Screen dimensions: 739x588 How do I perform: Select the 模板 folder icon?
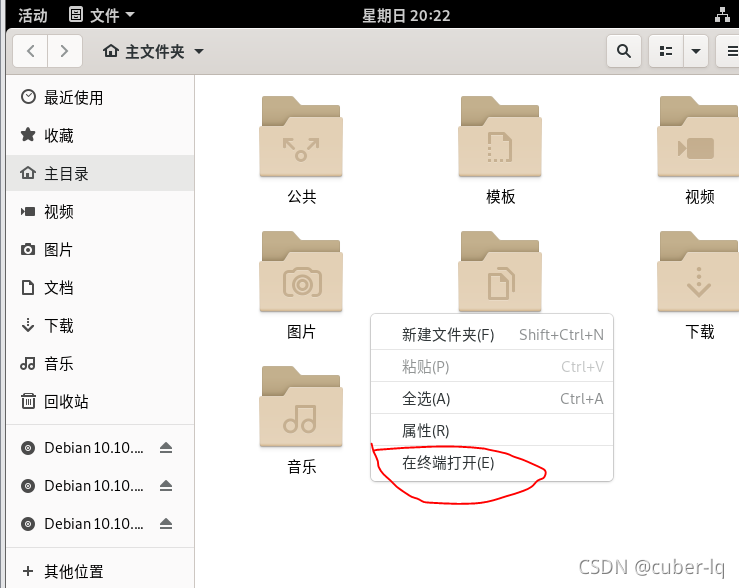click(500, 137)
